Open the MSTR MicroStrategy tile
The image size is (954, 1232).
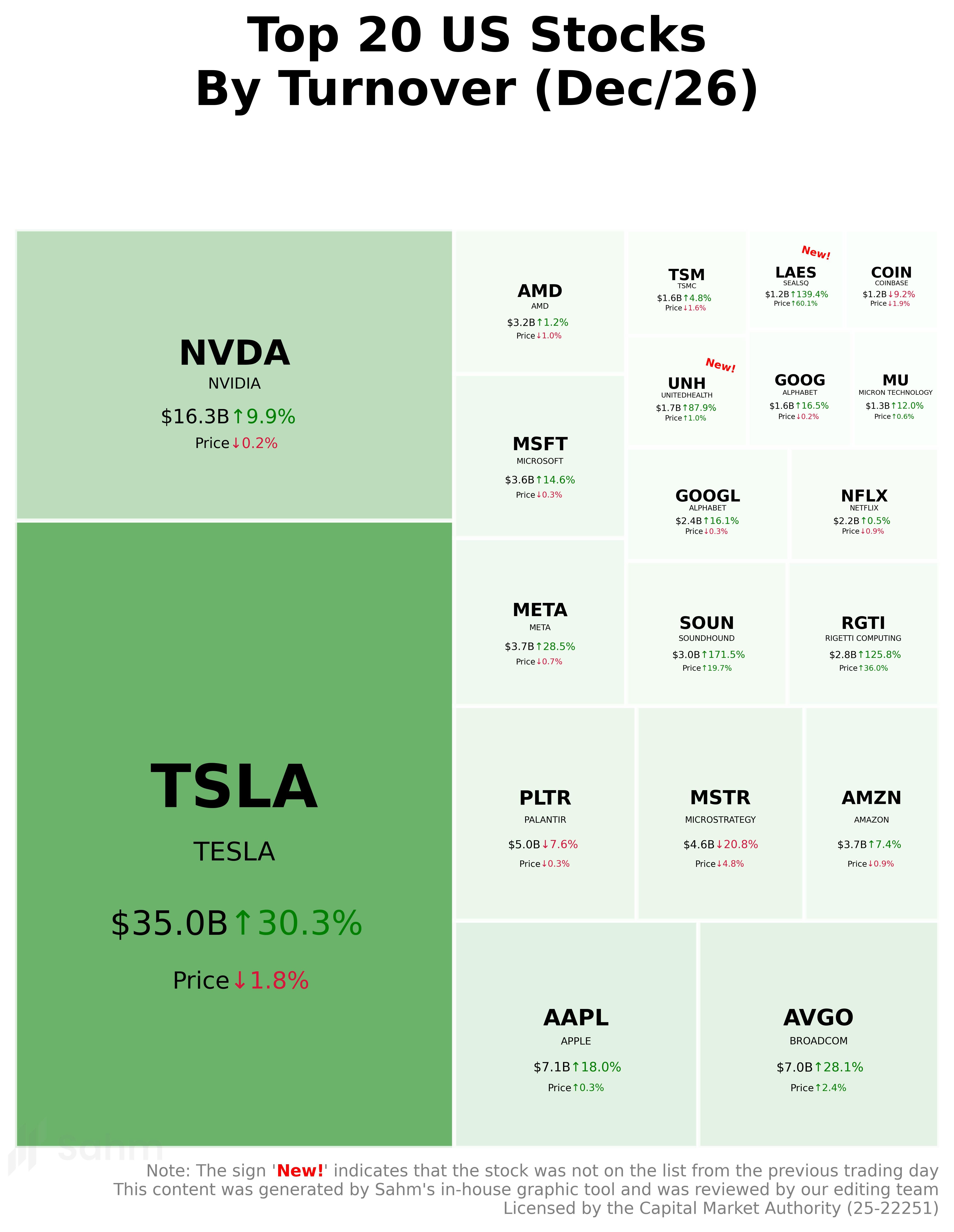click(x=720, y=813)
